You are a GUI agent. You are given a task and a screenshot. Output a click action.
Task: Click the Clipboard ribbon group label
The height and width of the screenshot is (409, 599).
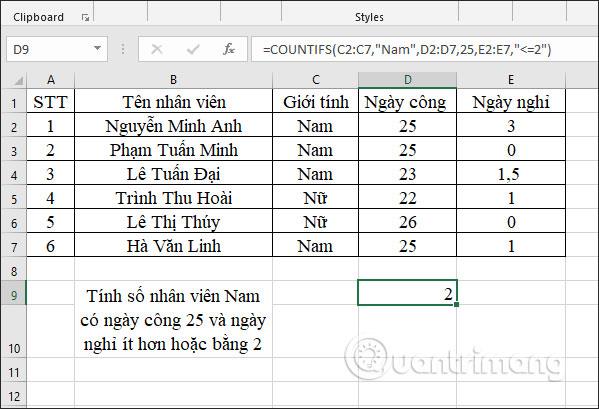pos(38,17)
